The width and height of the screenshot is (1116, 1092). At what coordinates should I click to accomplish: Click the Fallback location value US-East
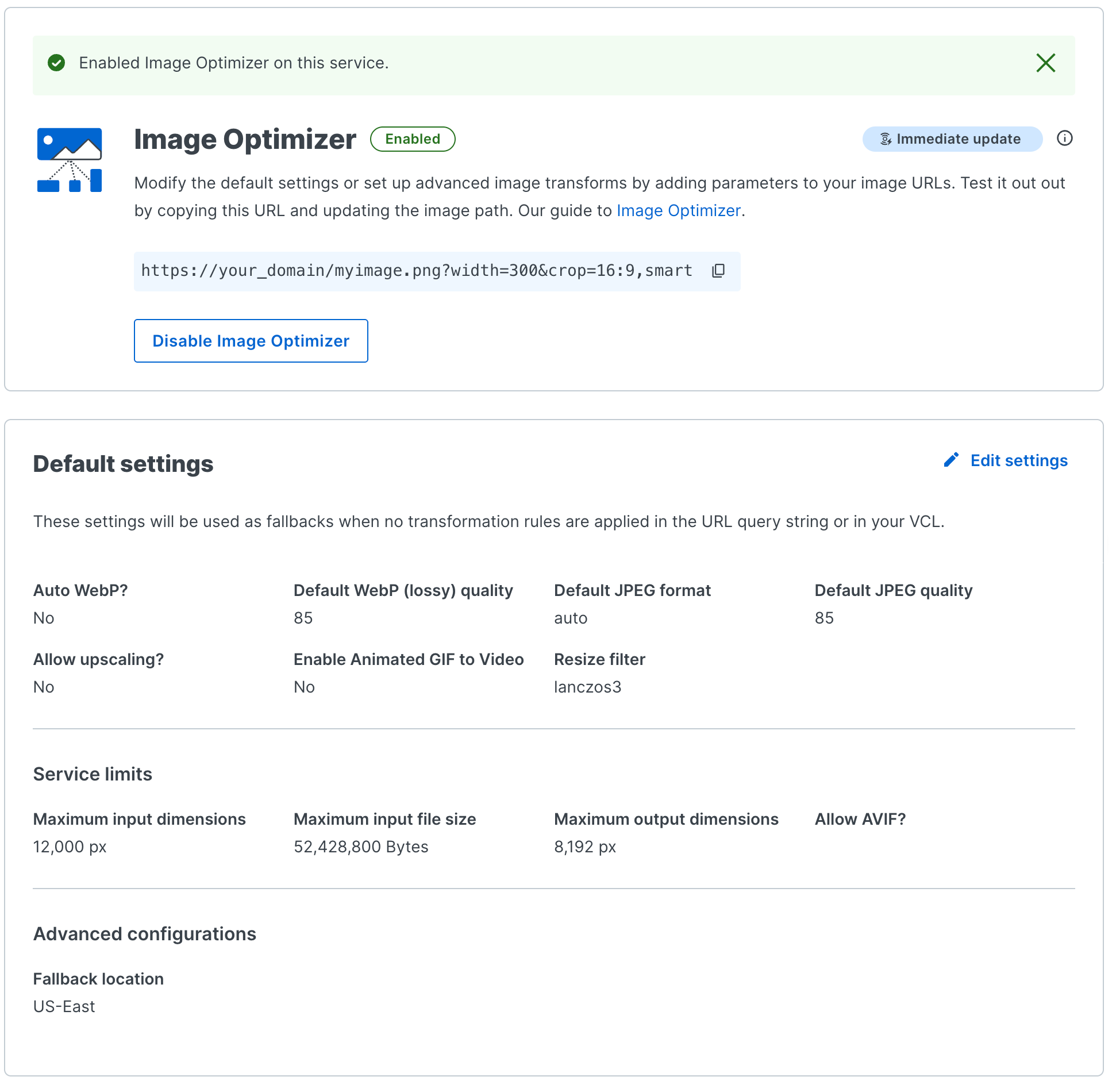point(64,1006)
